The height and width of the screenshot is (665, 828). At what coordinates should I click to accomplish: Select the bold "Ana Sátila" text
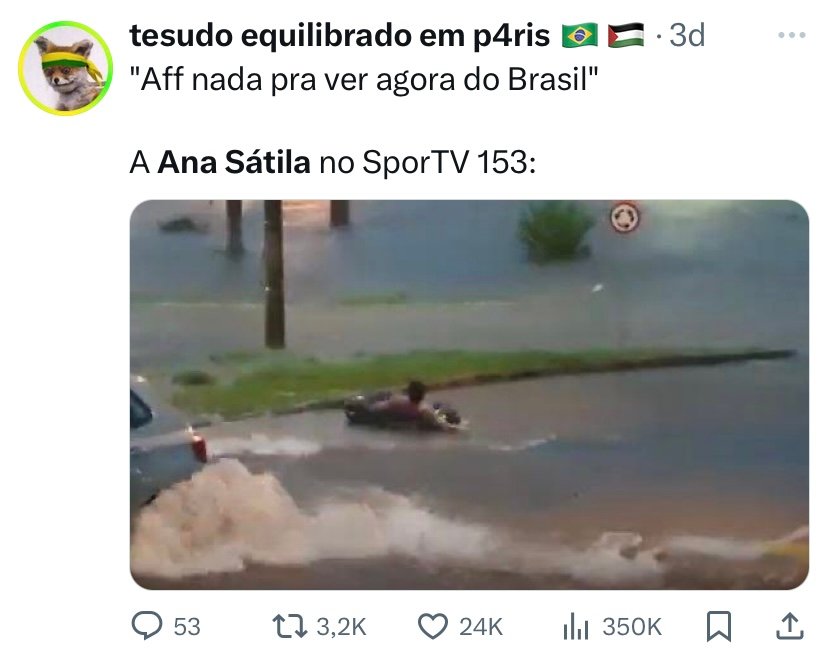234,162
